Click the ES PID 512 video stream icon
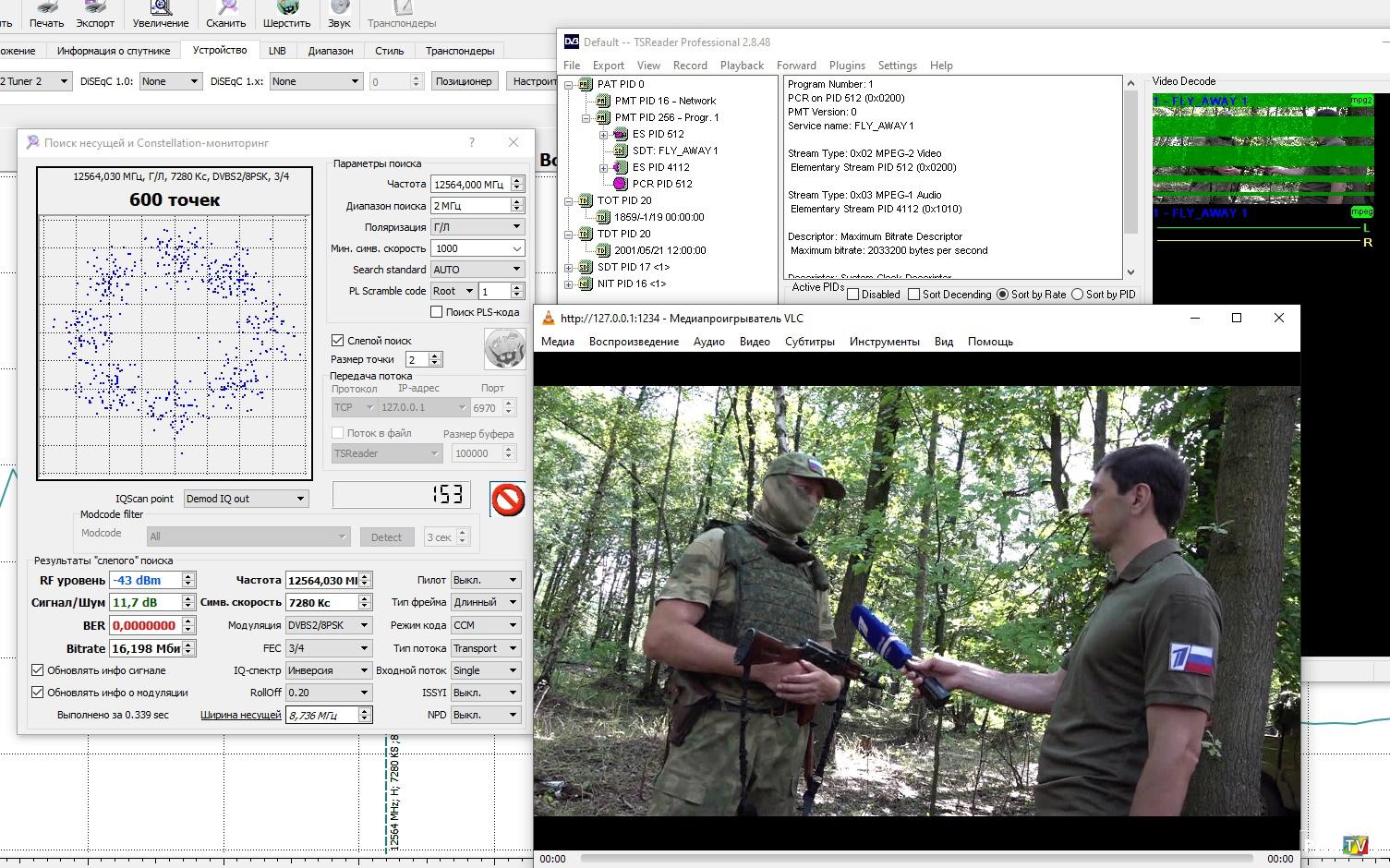 click(621, 134)
